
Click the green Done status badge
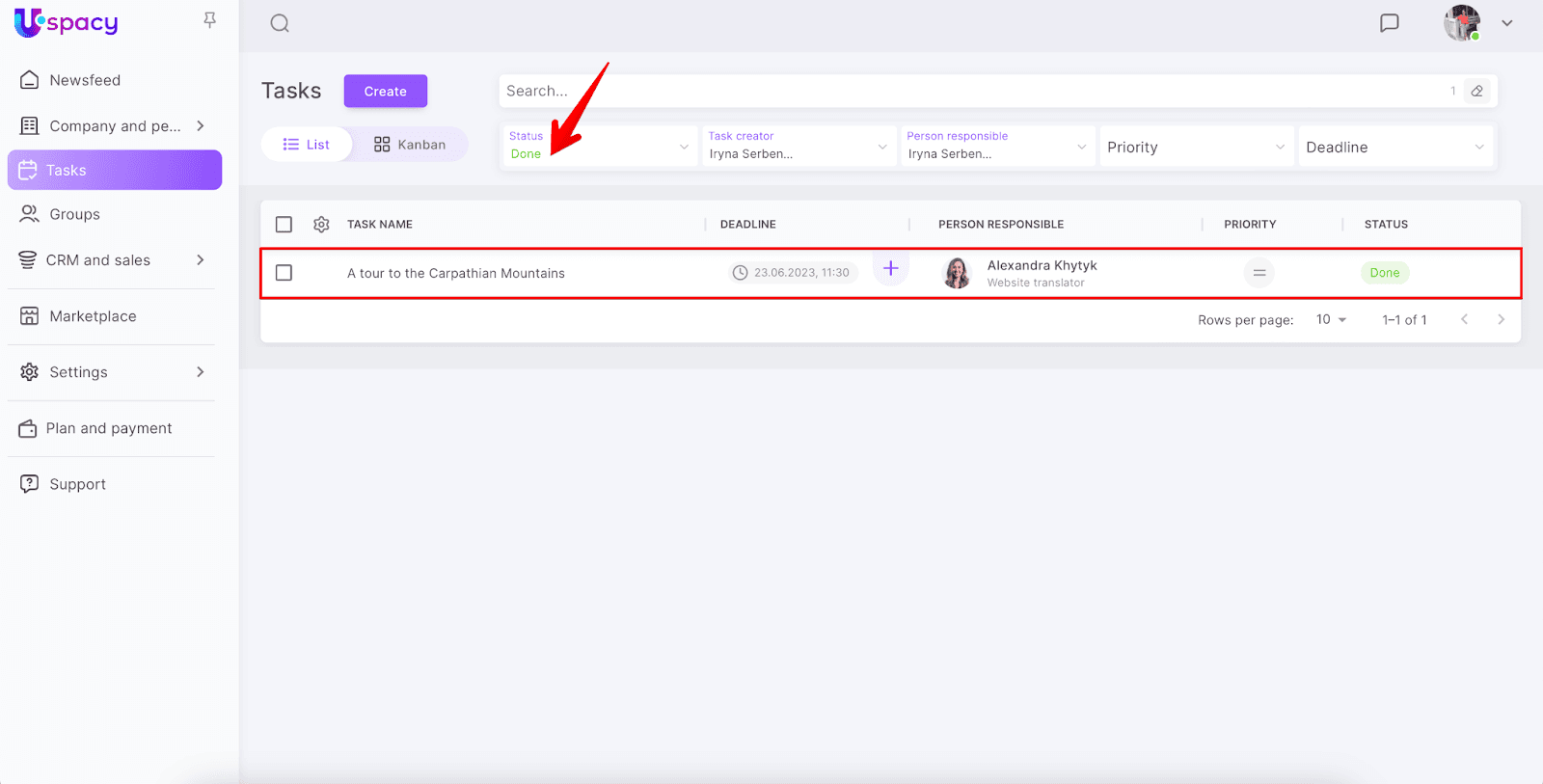[1384, 273]
